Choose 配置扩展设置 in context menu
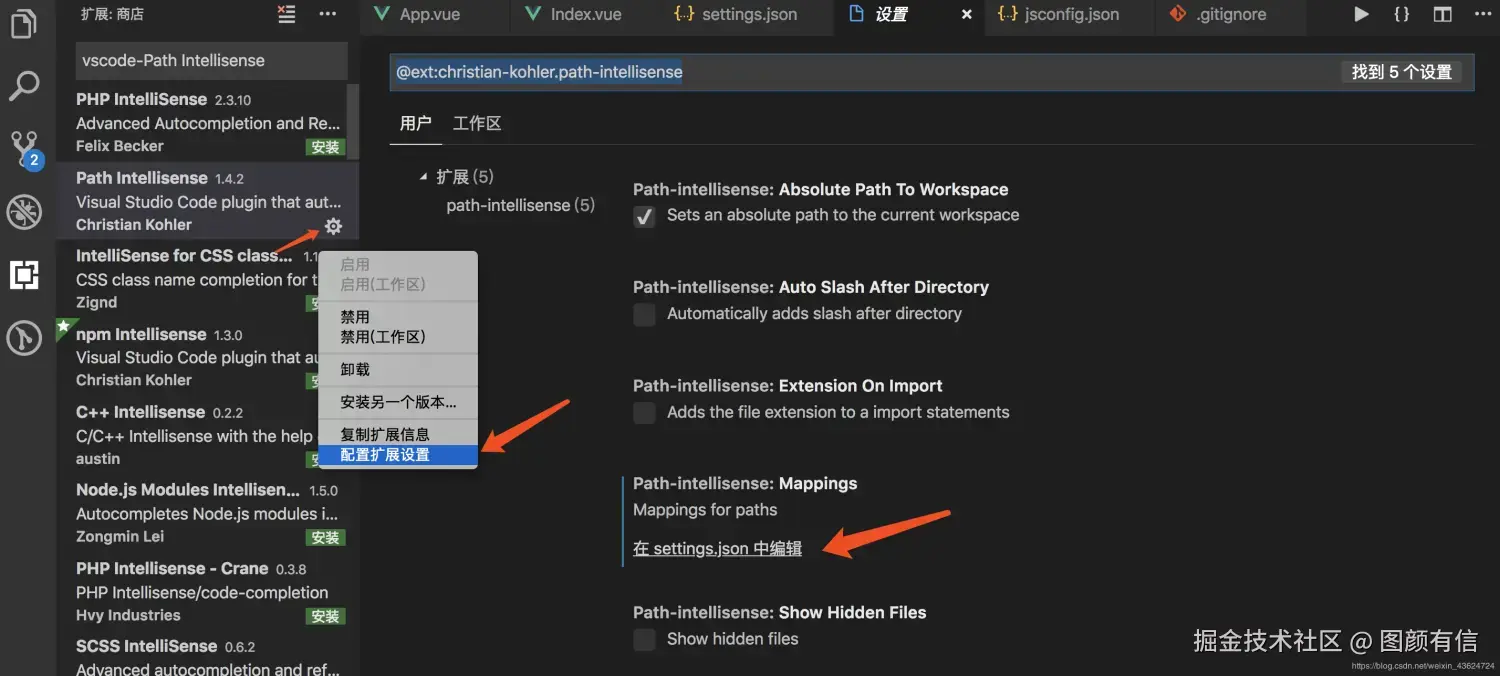 tap(397, 455)
